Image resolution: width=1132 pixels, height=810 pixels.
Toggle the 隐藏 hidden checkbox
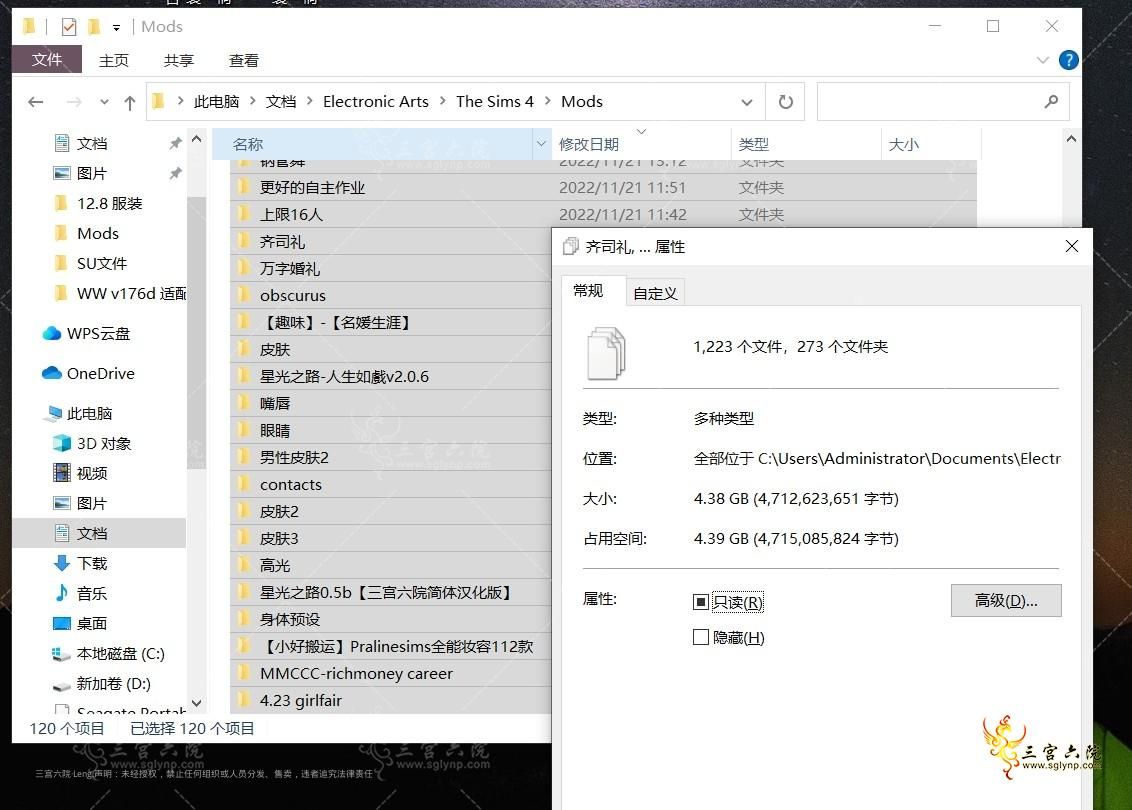(x=700, y=637)
